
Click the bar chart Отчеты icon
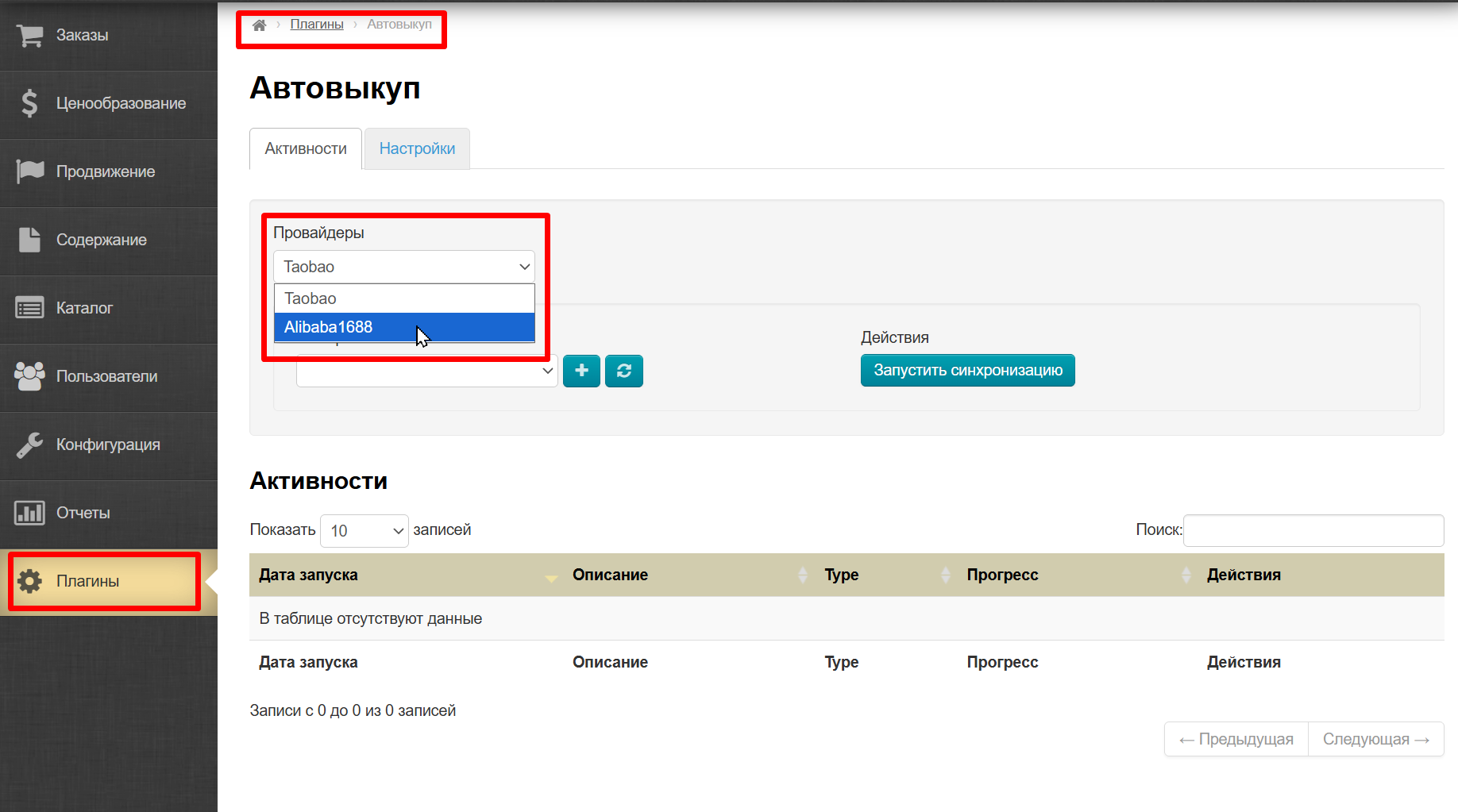click(x=30, y=513)
